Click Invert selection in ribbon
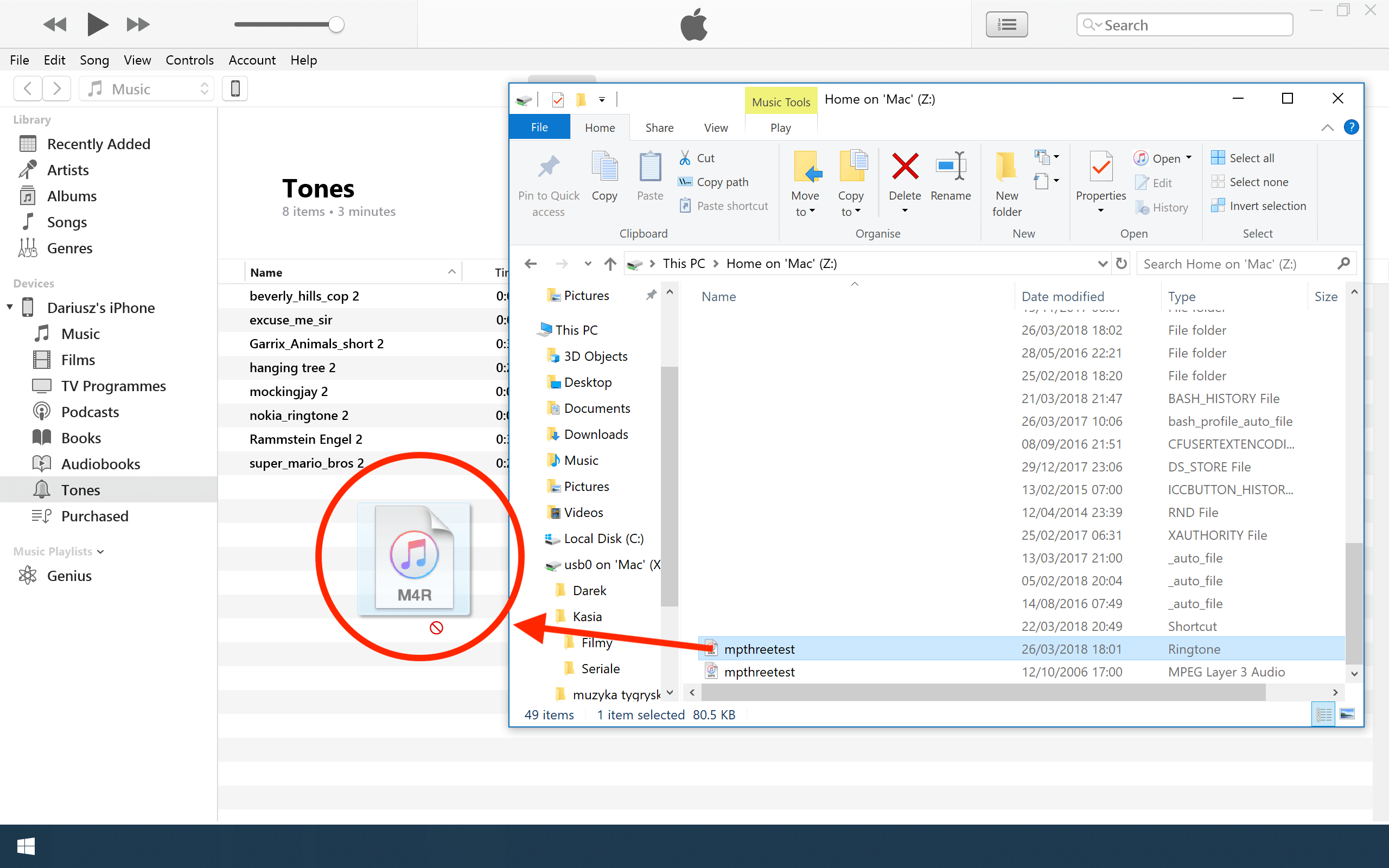1389x868 pixels. [x=1259, y=206]
